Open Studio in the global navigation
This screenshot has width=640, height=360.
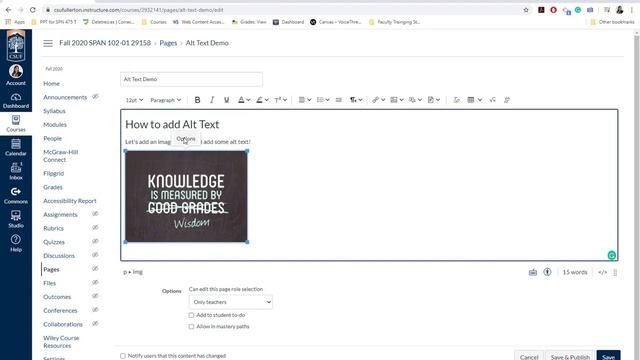16,220
